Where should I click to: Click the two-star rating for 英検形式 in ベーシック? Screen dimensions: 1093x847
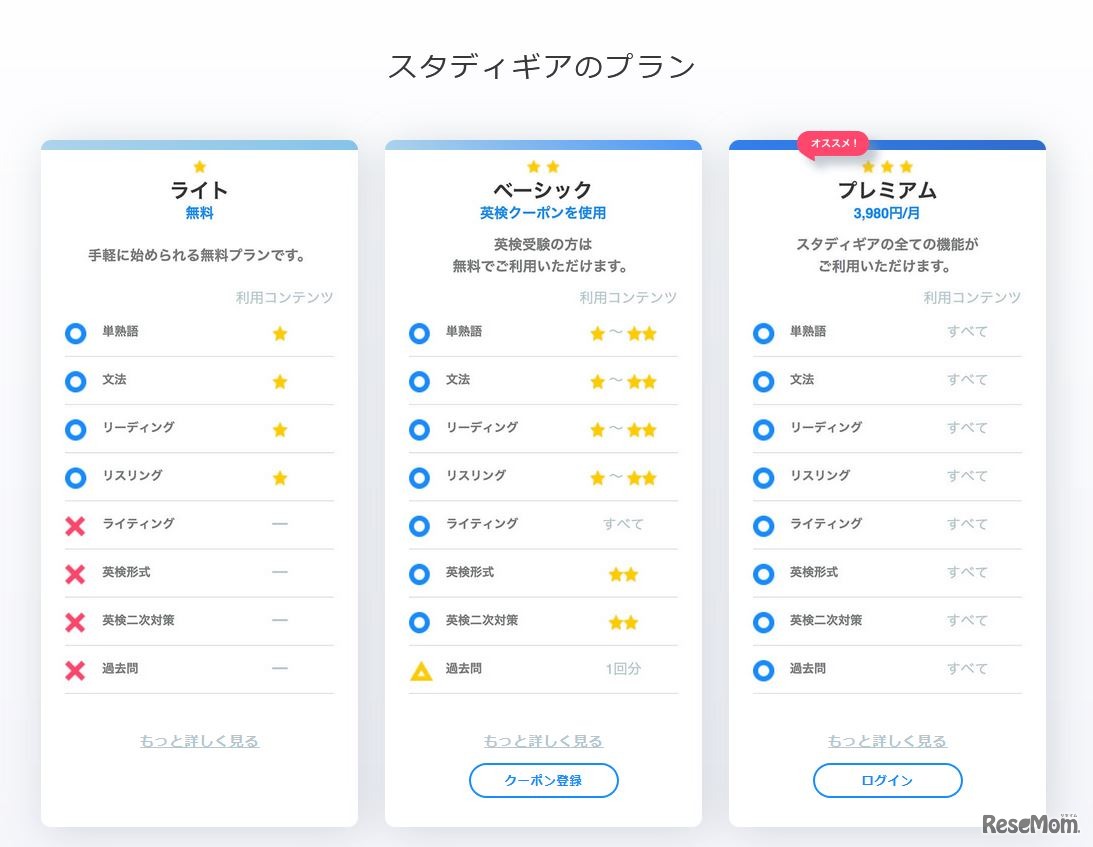(624, 574)
